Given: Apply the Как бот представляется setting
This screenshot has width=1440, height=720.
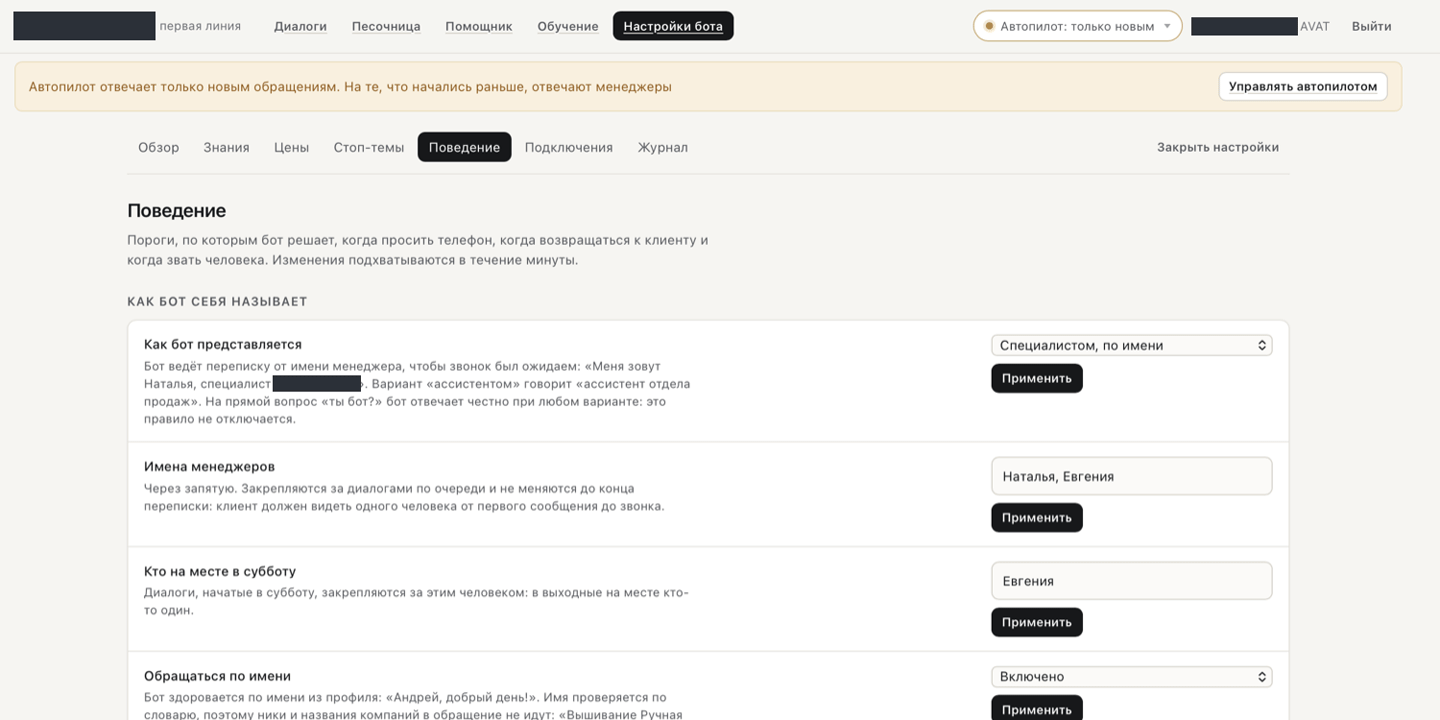Looking at the screenshot, I should point(1036,378).
